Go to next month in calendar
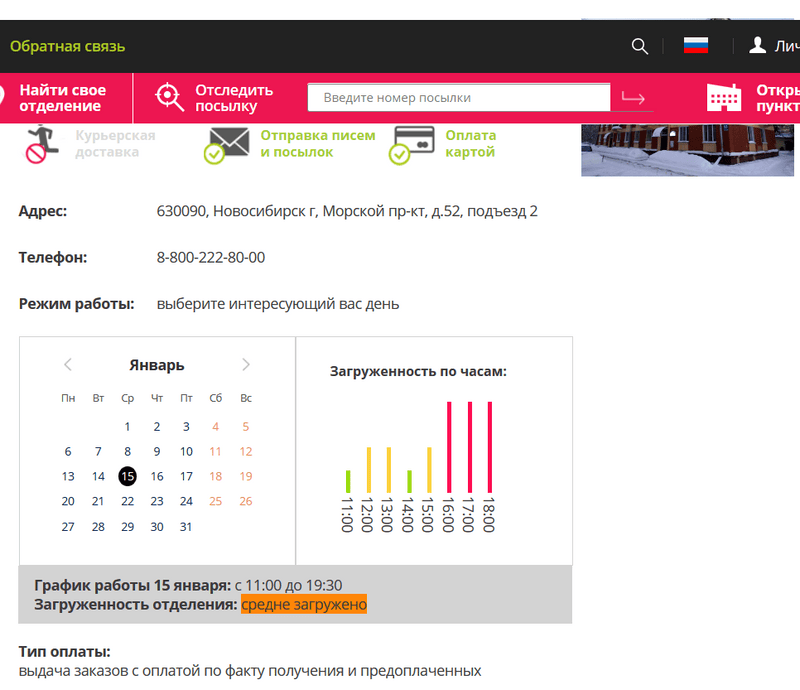This screenshot has height=690, width=800. [246, 364]
